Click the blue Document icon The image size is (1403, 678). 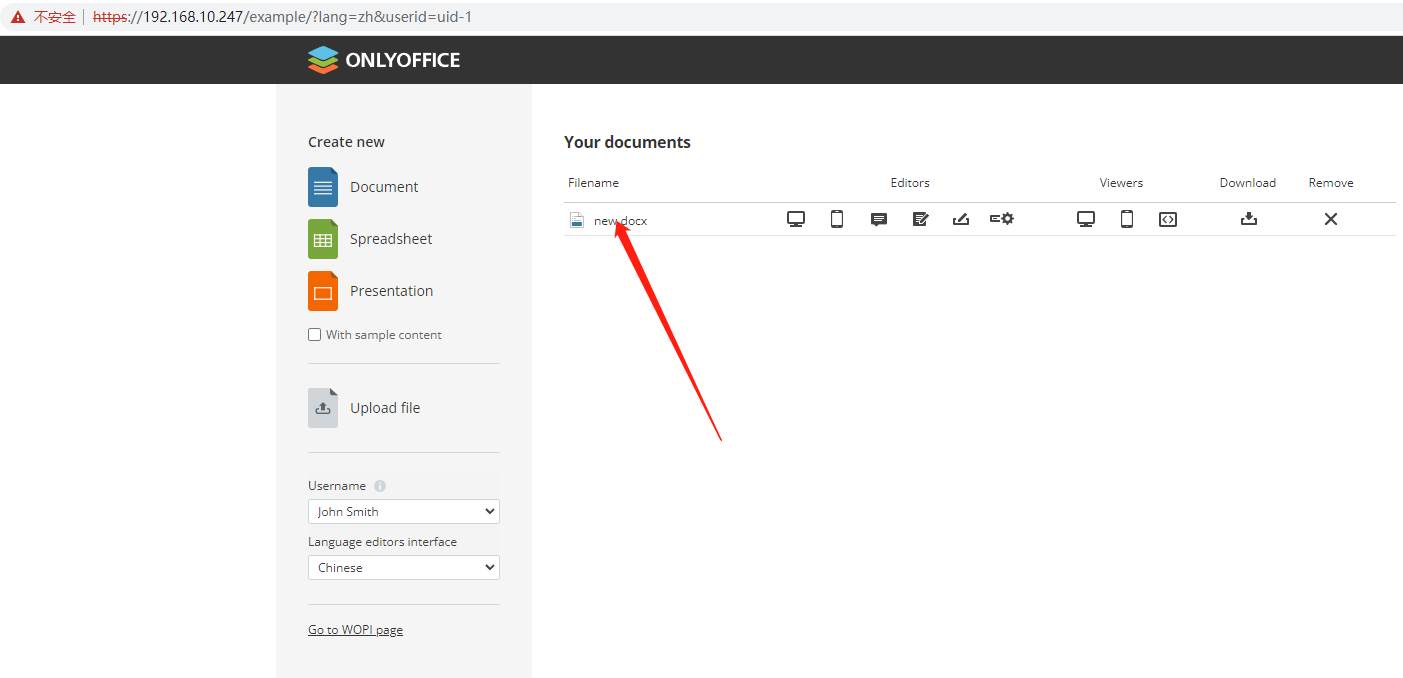[323, 187]
